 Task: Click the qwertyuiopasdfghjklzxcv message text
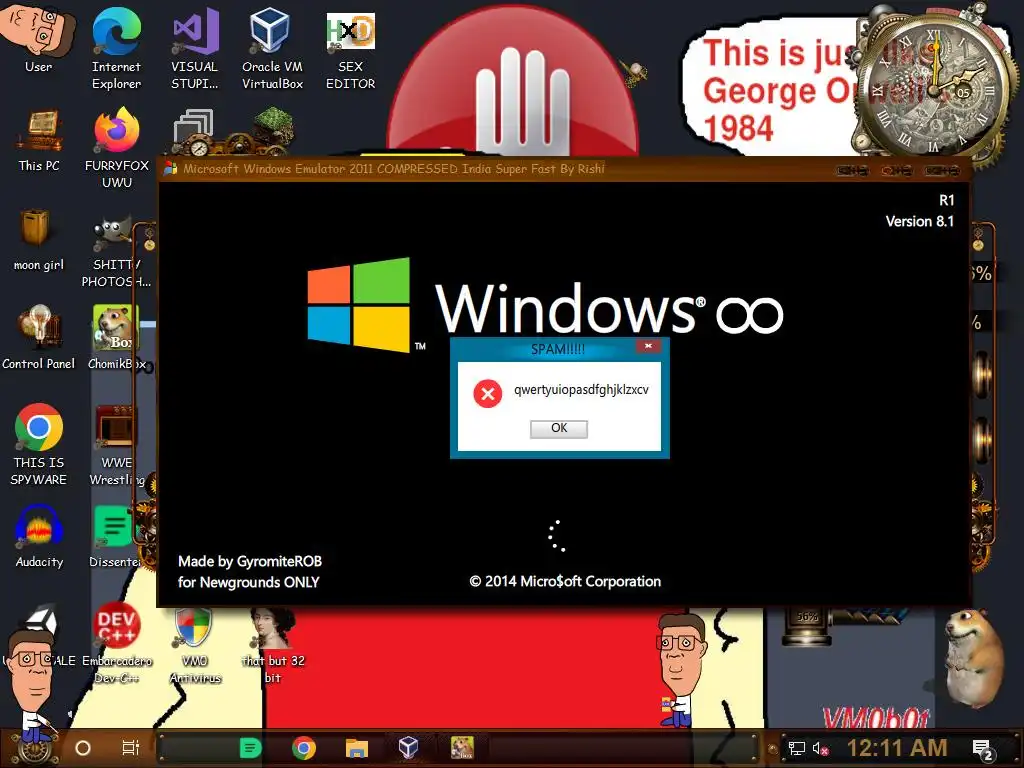581,390
